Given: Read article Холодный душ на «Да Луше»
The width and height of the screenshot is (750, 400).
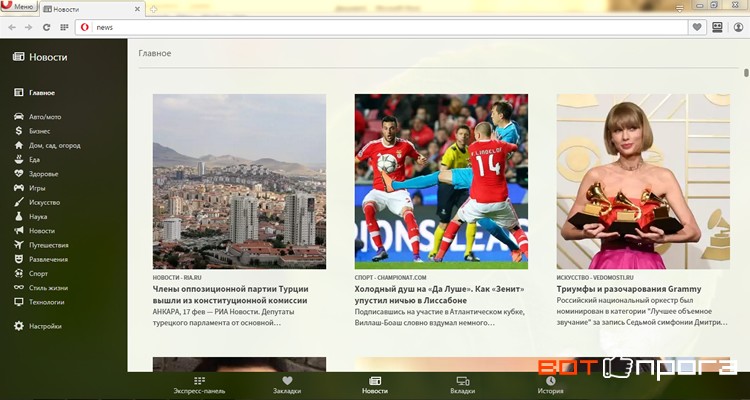Looking at the screenshot, I should tap(440, 295).
